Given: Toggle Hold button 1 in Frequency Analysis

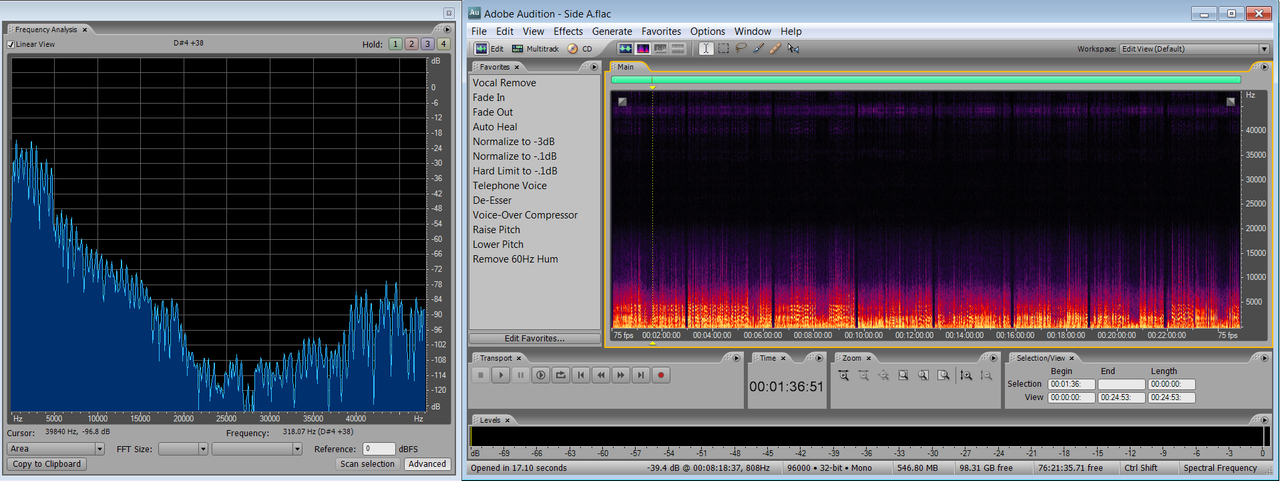Looking at the screenshot, I should 395,45.
